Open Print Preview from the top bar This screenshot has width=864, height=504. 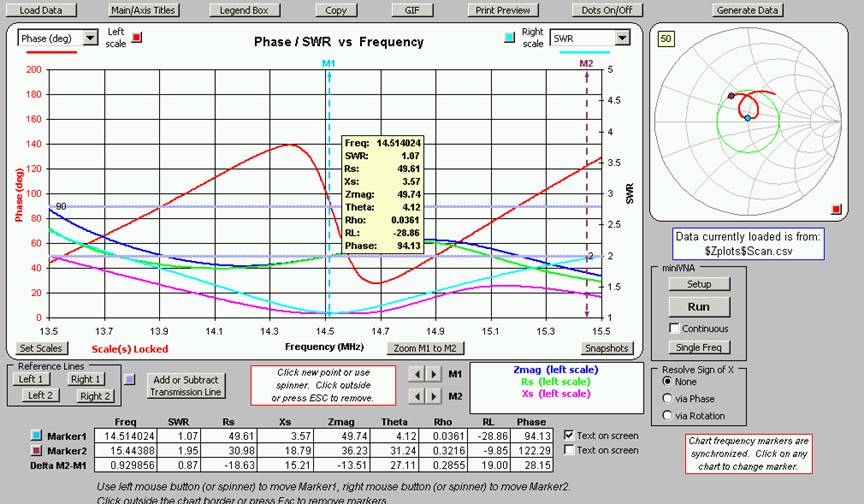point(503,10)
